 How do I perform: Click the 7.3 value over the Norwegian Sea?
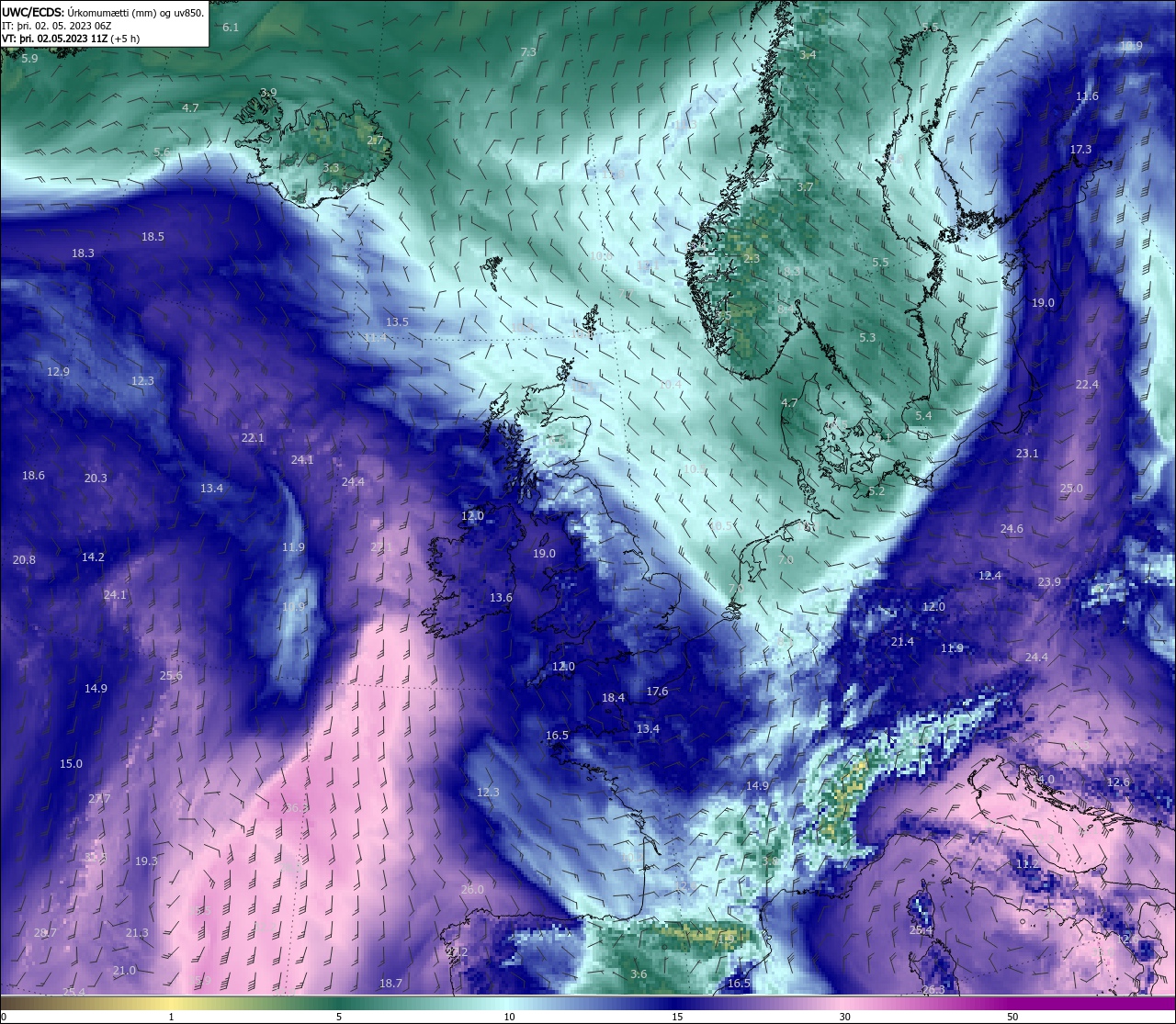click(x=528, y=52)
